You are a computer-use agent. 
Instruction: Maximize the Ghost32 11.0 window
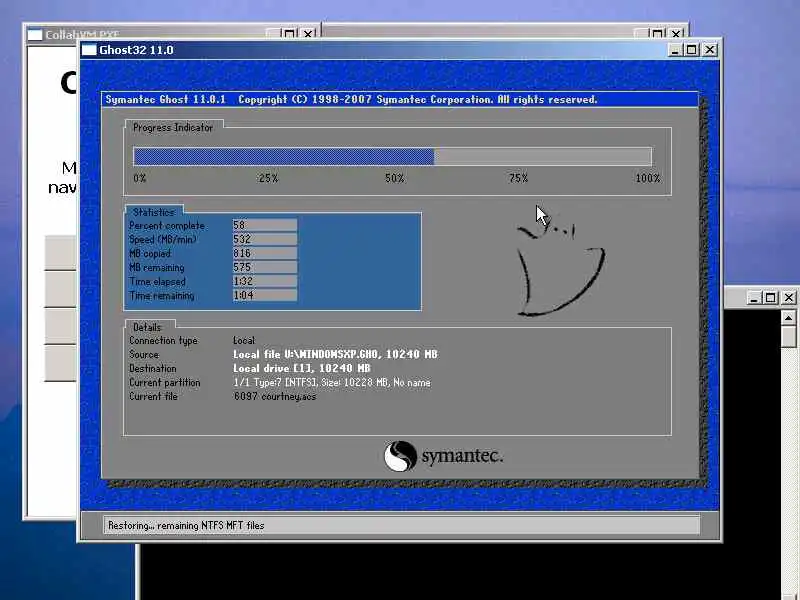(x=692, y=50)
